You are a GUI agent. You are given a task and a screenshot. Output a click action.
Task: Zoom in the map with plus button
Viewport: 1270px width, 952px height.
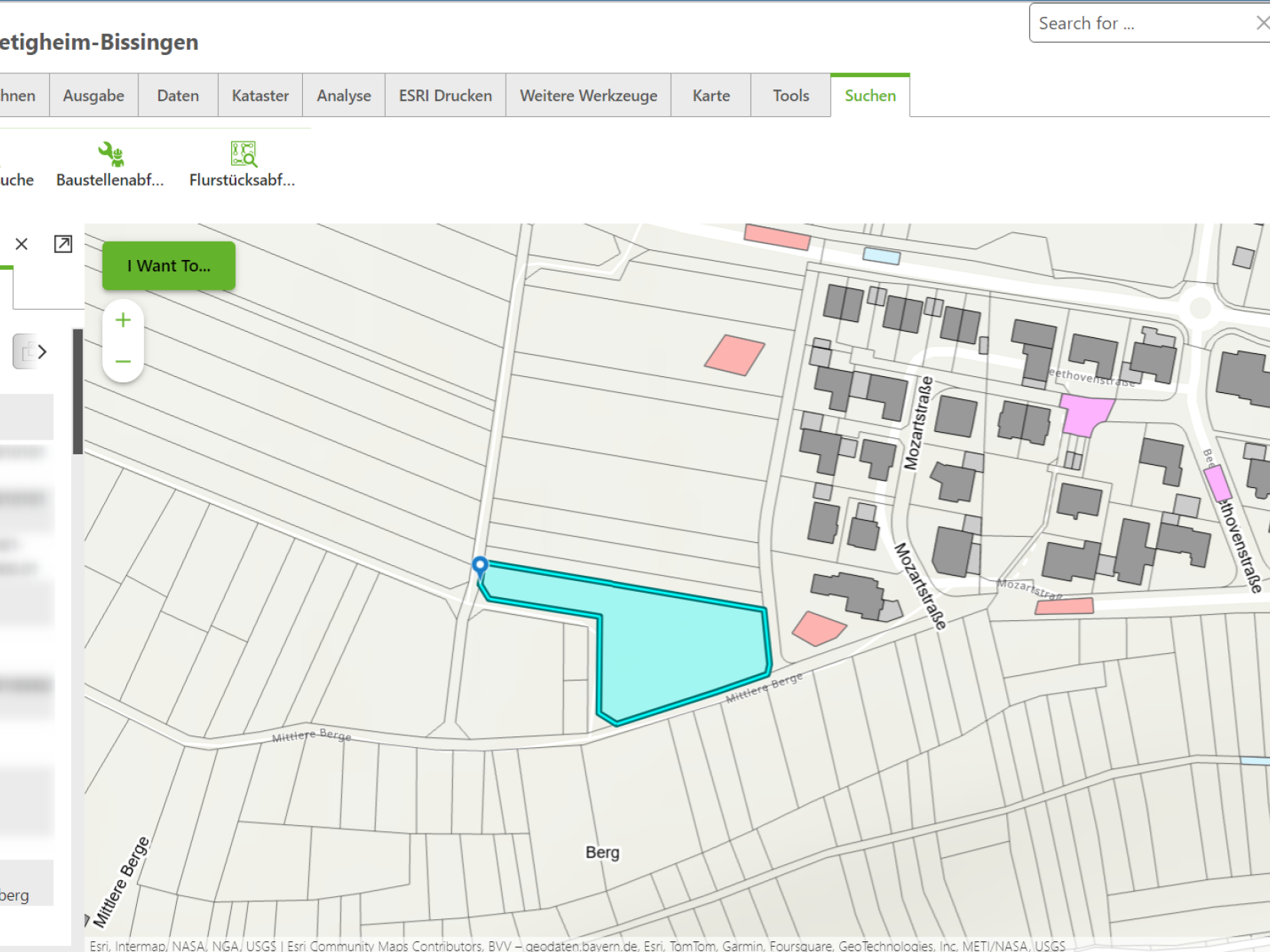tap(123, 320)
